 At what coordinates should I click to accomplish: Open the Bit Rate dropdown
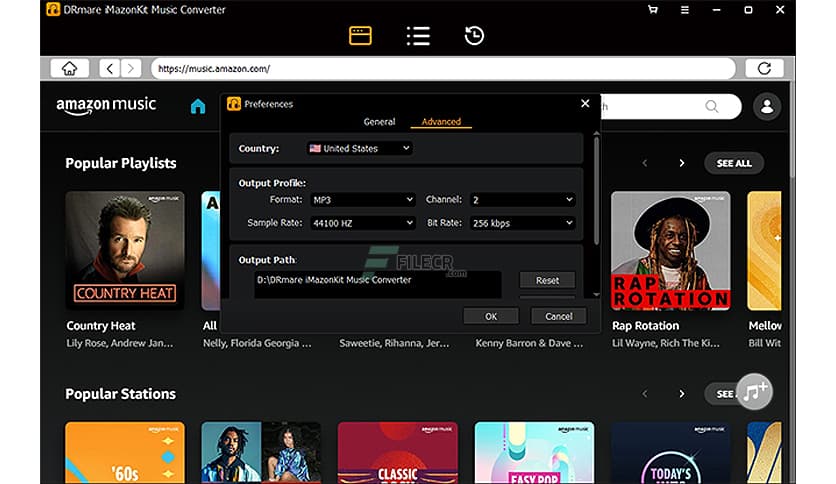pyautogui.click(x=522, y=223)
